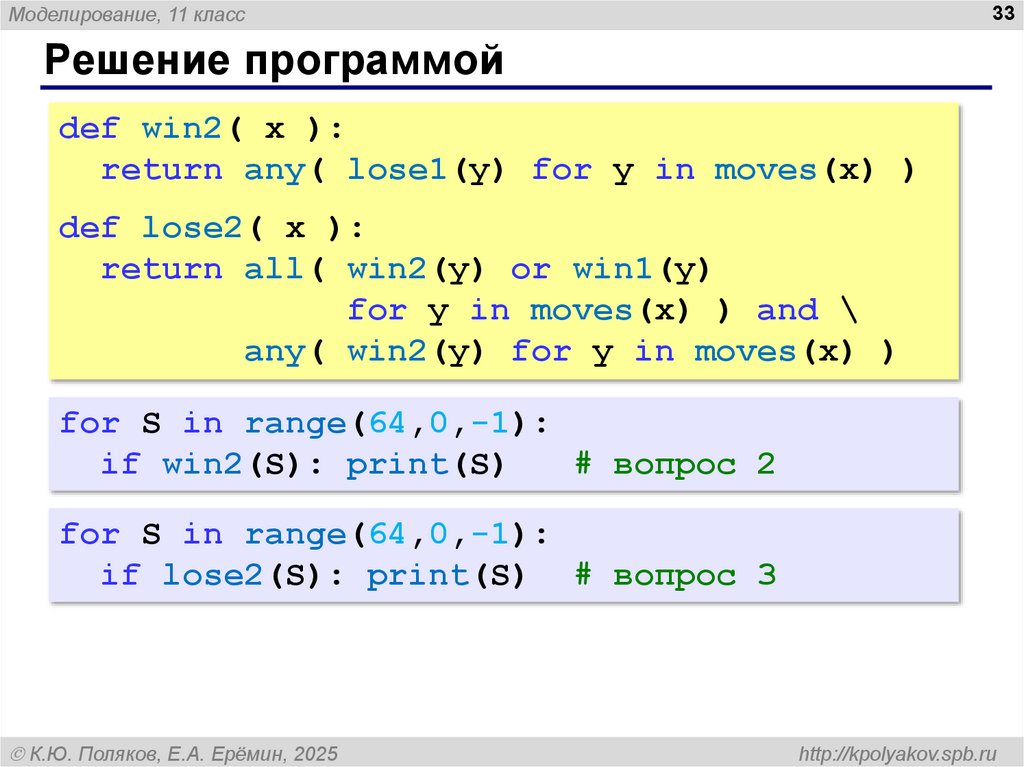Click the authors copyright text in footer
This screenshot has height=767, width=1024.
[172, 752]
